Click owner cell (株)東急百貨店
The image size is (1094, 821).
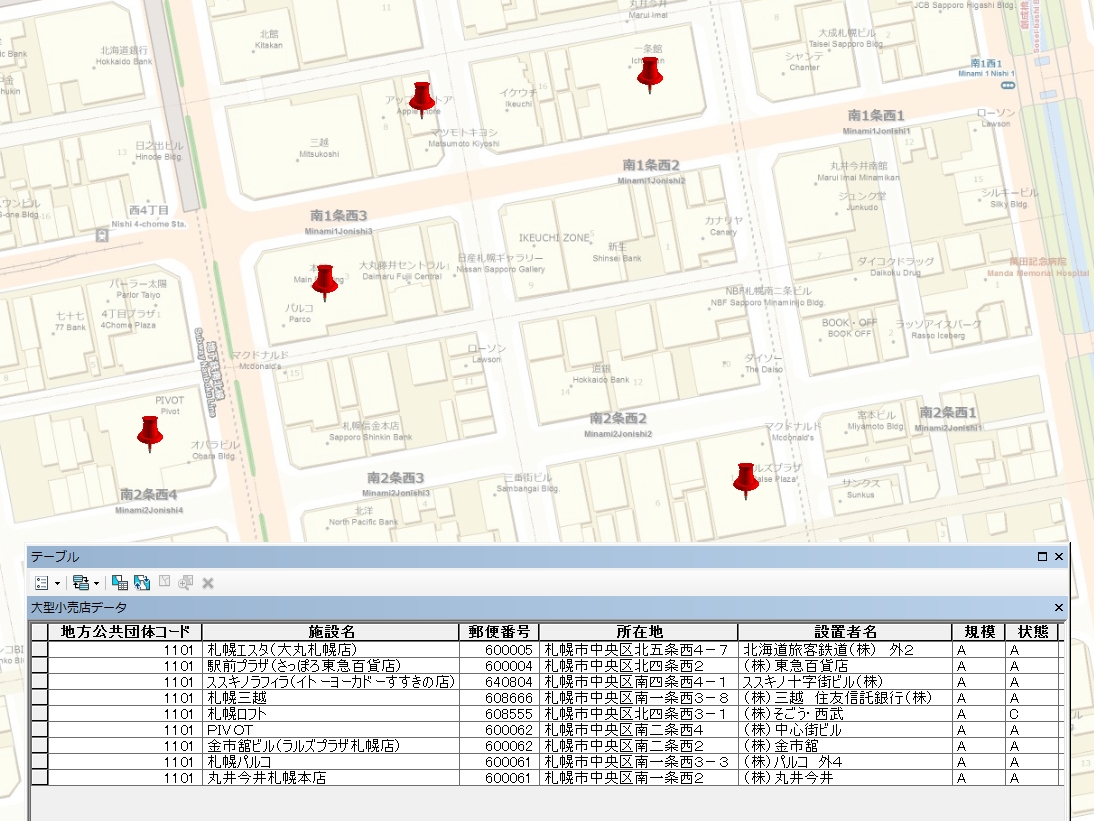pos(845,665)
